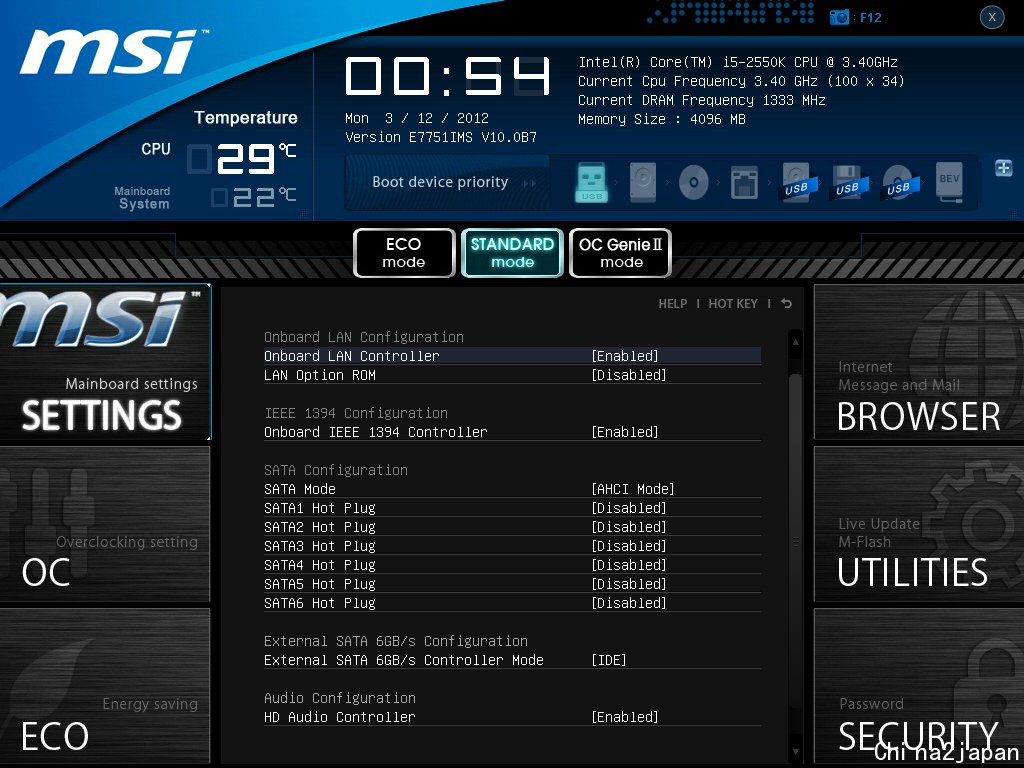Screen dimensions: 1024x768
Task: Select the BEV boot device icon
Action: tap(949, 182)
